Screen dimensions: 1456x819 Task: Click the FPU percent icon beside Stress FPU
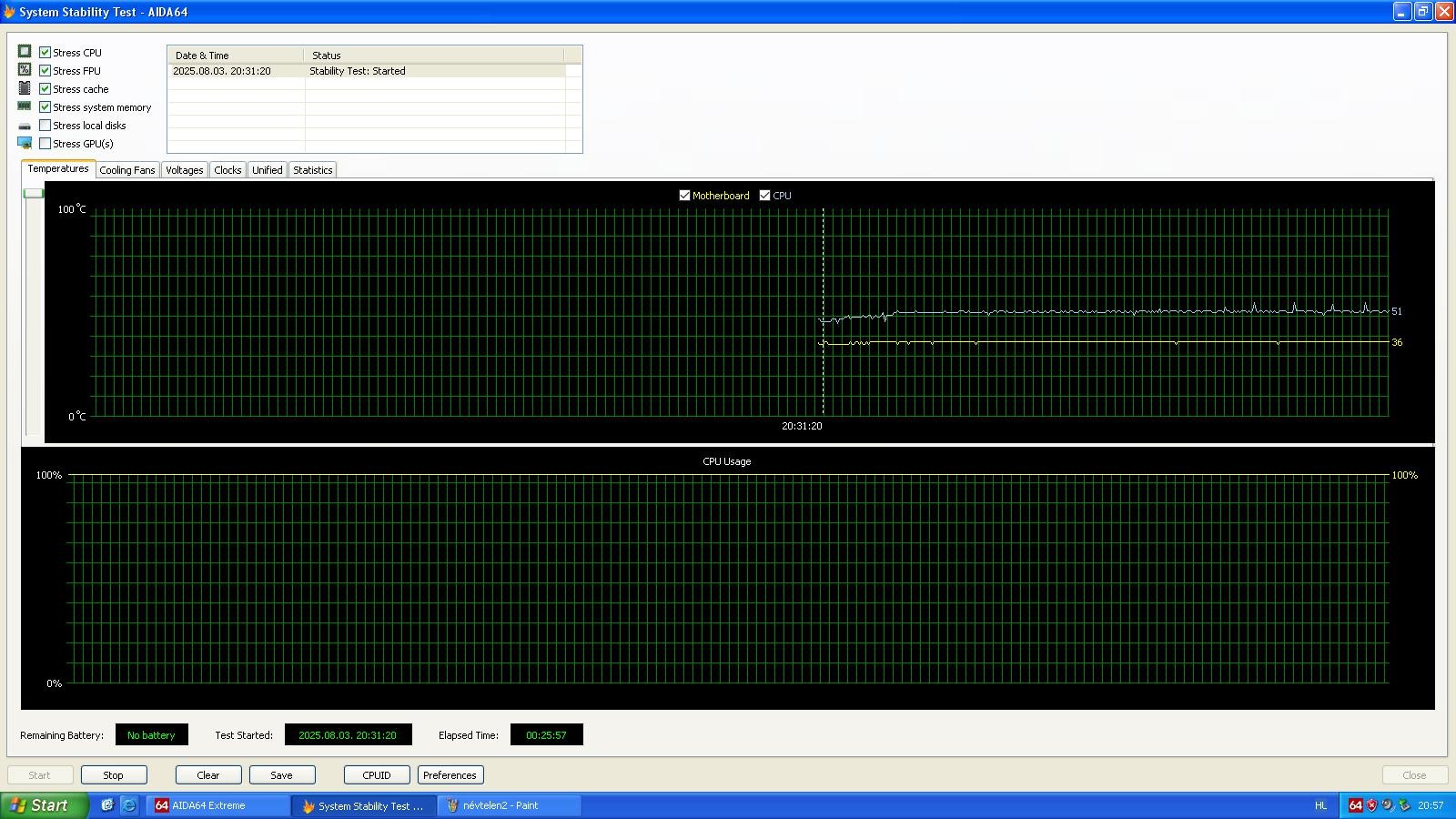click(x=25, y=70)
